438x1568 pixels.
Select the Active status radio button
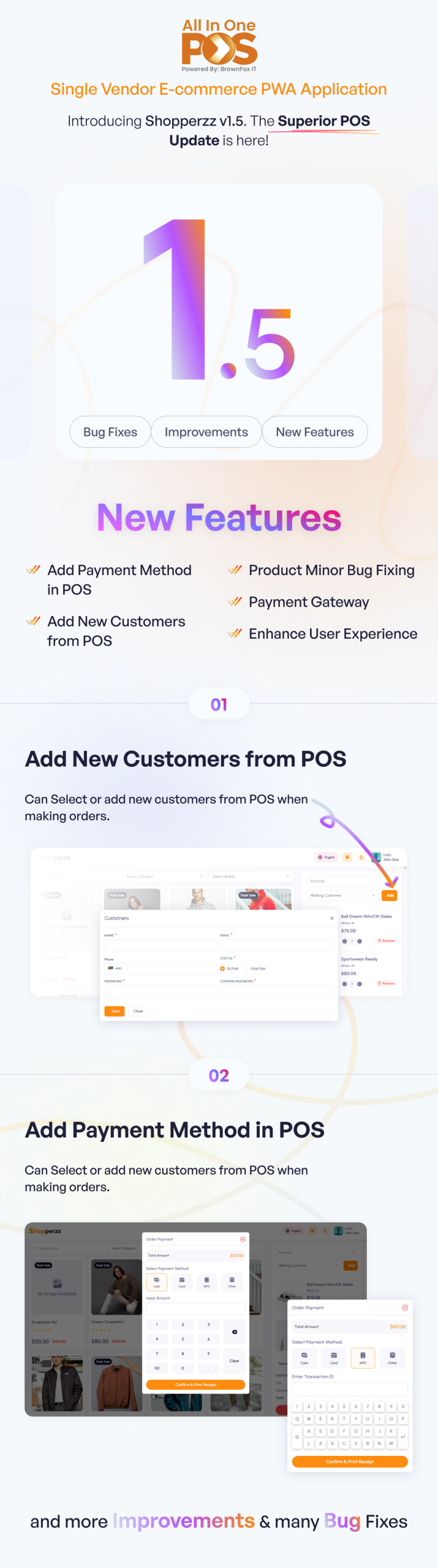(222, 968)
